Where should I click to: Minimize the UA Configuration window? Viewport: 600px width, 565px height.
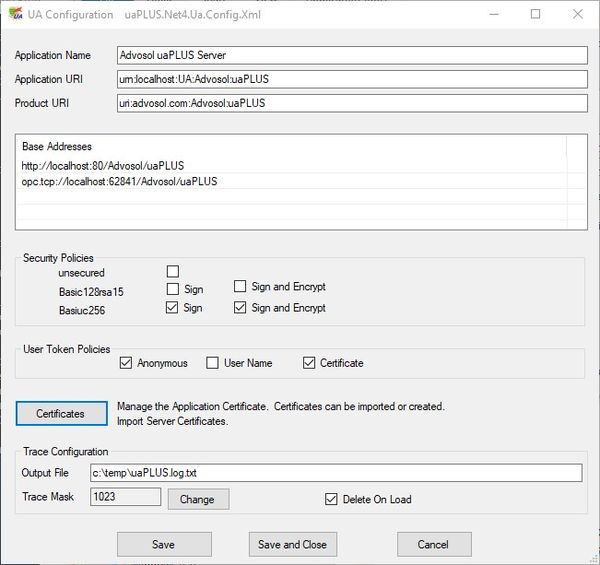pyautogui.click(x=491, y=14)
